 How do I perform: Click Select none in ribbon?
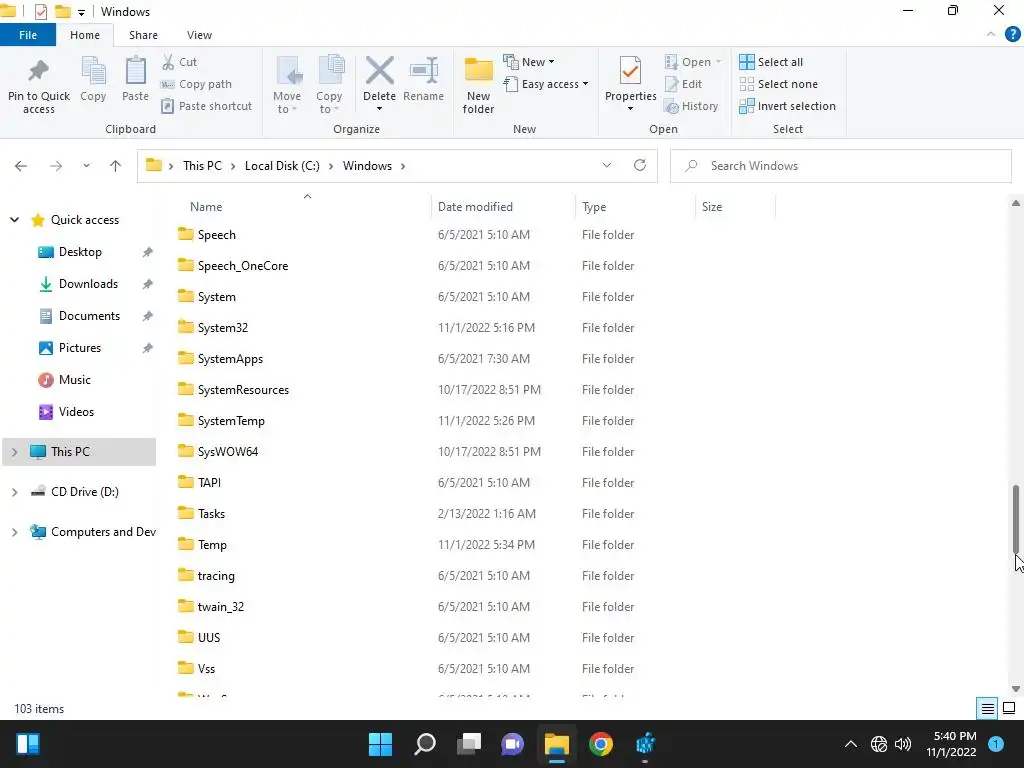(778, 84)
